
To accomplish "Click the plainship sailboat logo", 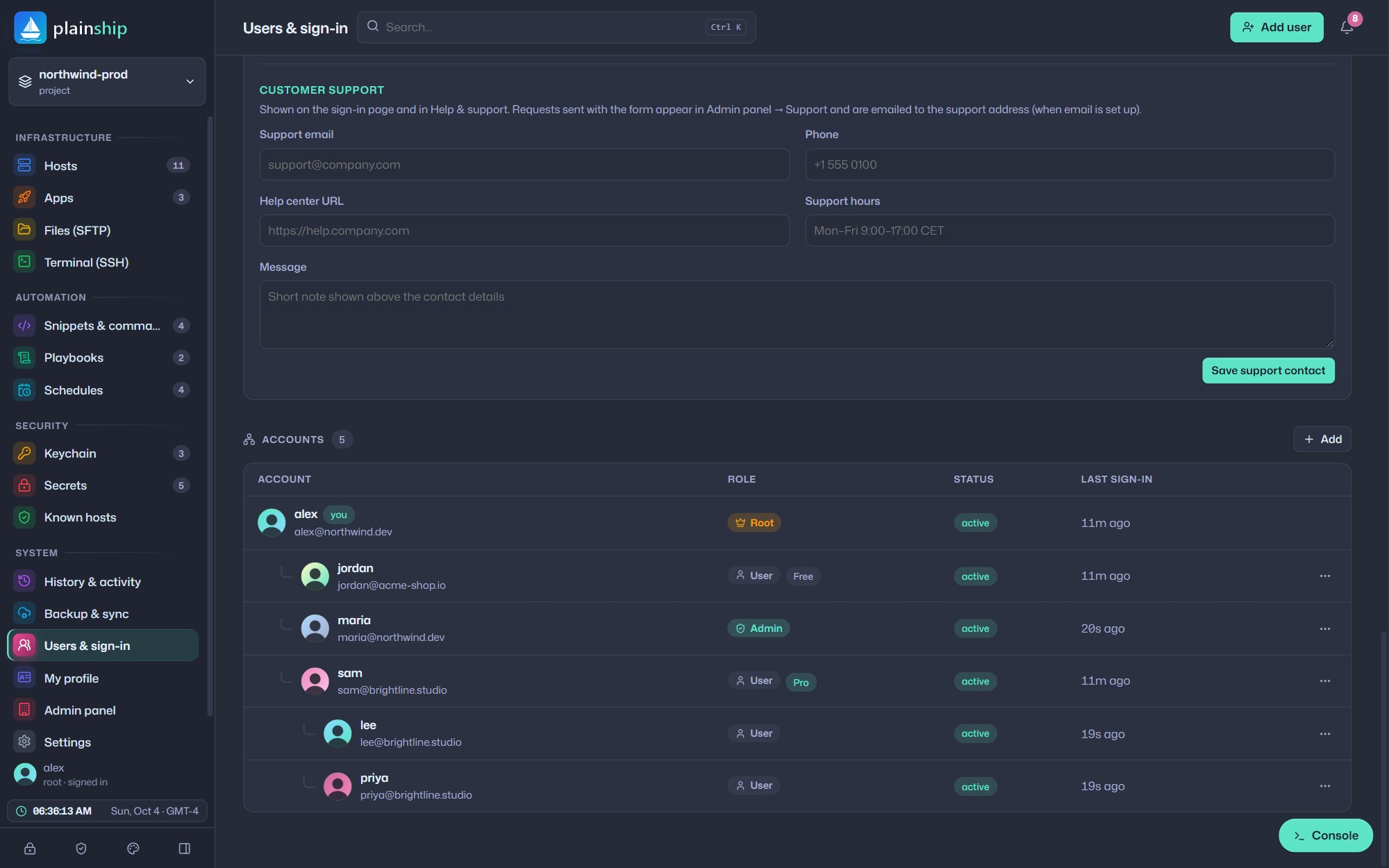I will 31,28.
